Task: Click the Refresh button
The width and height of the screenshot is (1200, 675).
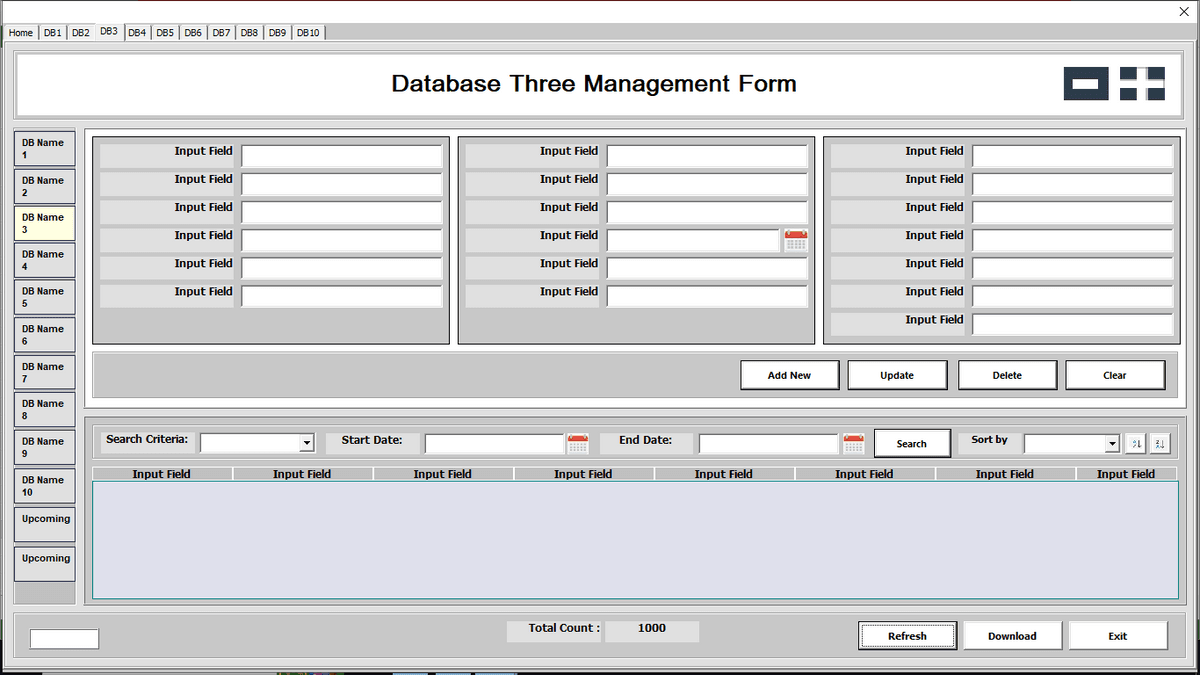Action: (x=907, y=636)
